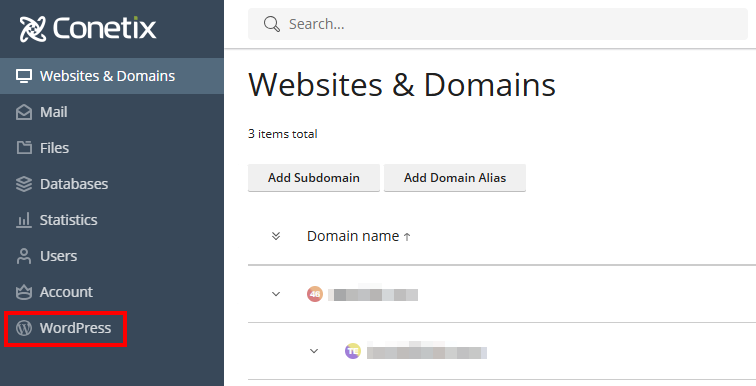The image size is (756, 386).
Task: Click the Files folder icon
Action: click(24, 148)
